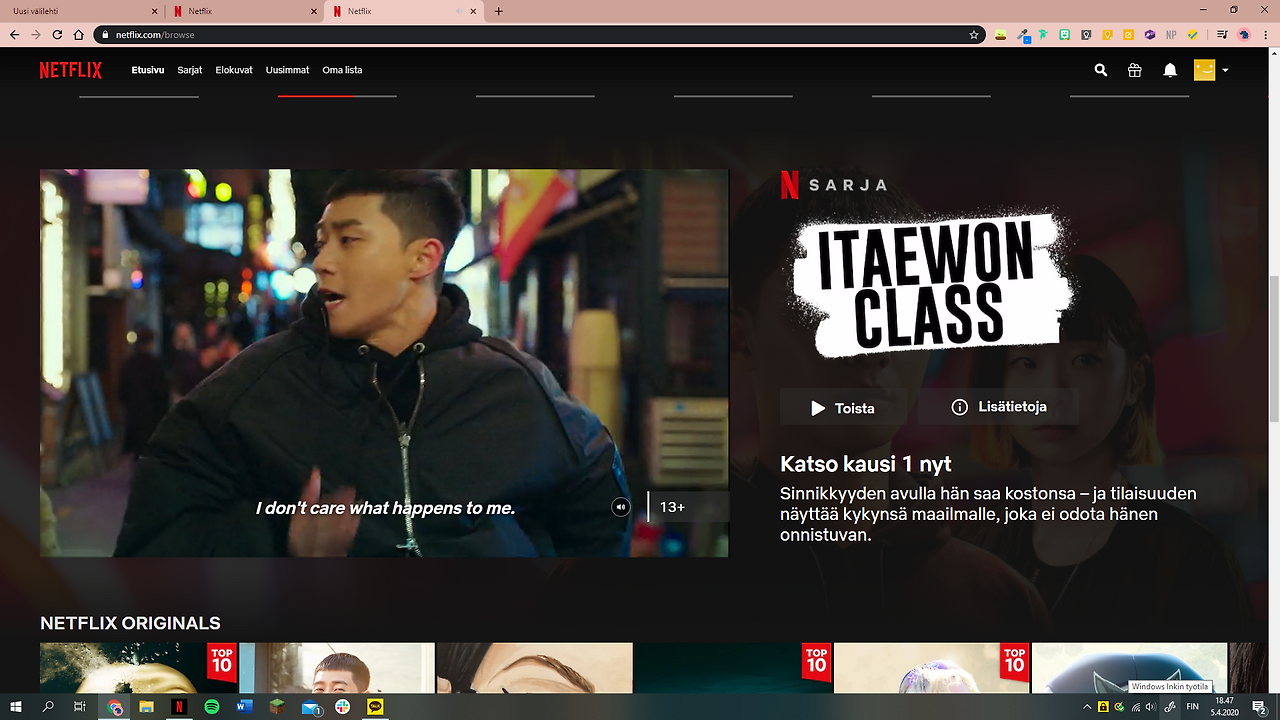Switch to the Uusi välilehti browser tab
Viewport: 1280px width, 720px height.
point(81,11)
